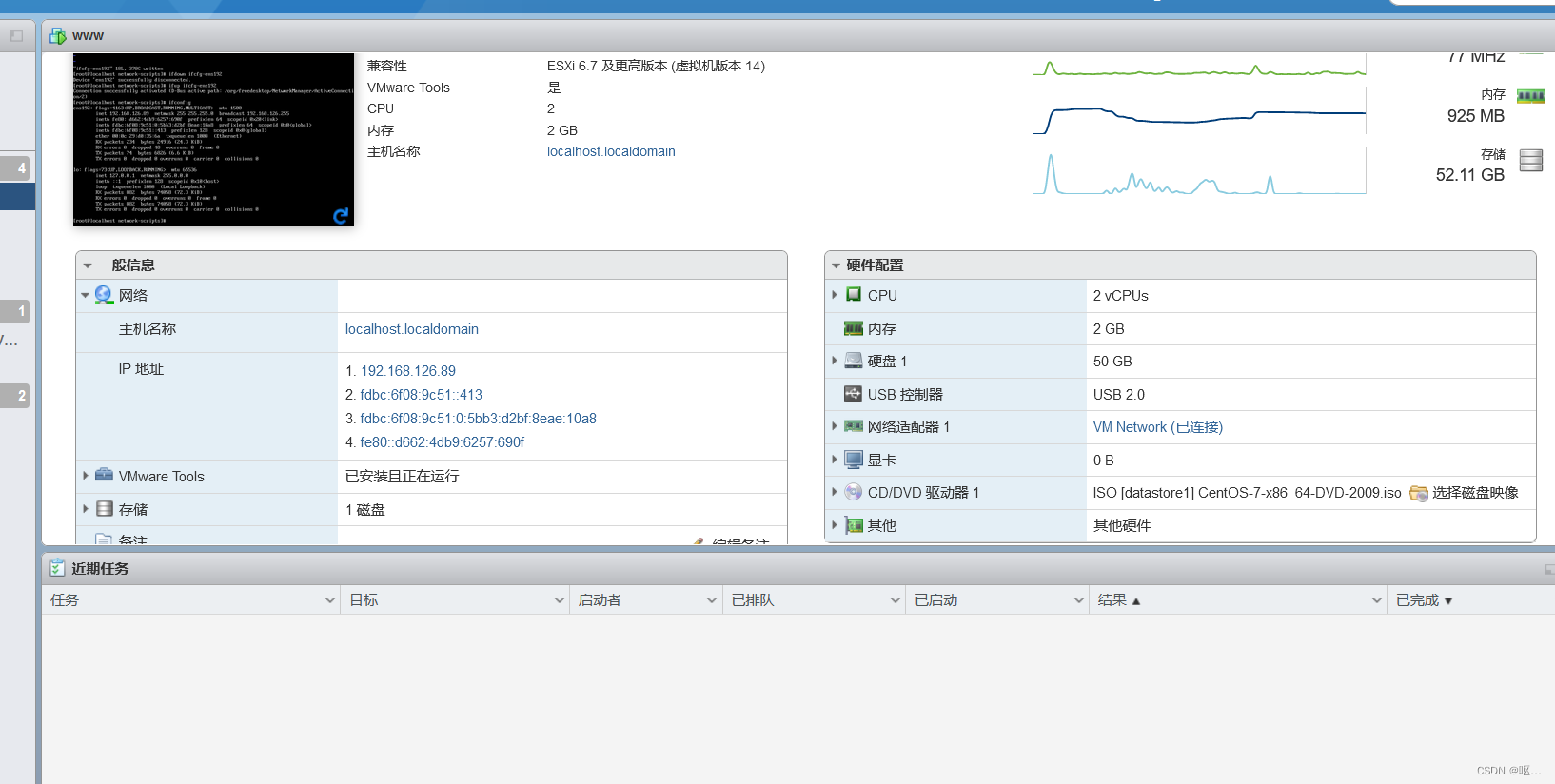1555x784 pixels.
Task: Click the VMware Tools row icon
Action: (104, 475)
